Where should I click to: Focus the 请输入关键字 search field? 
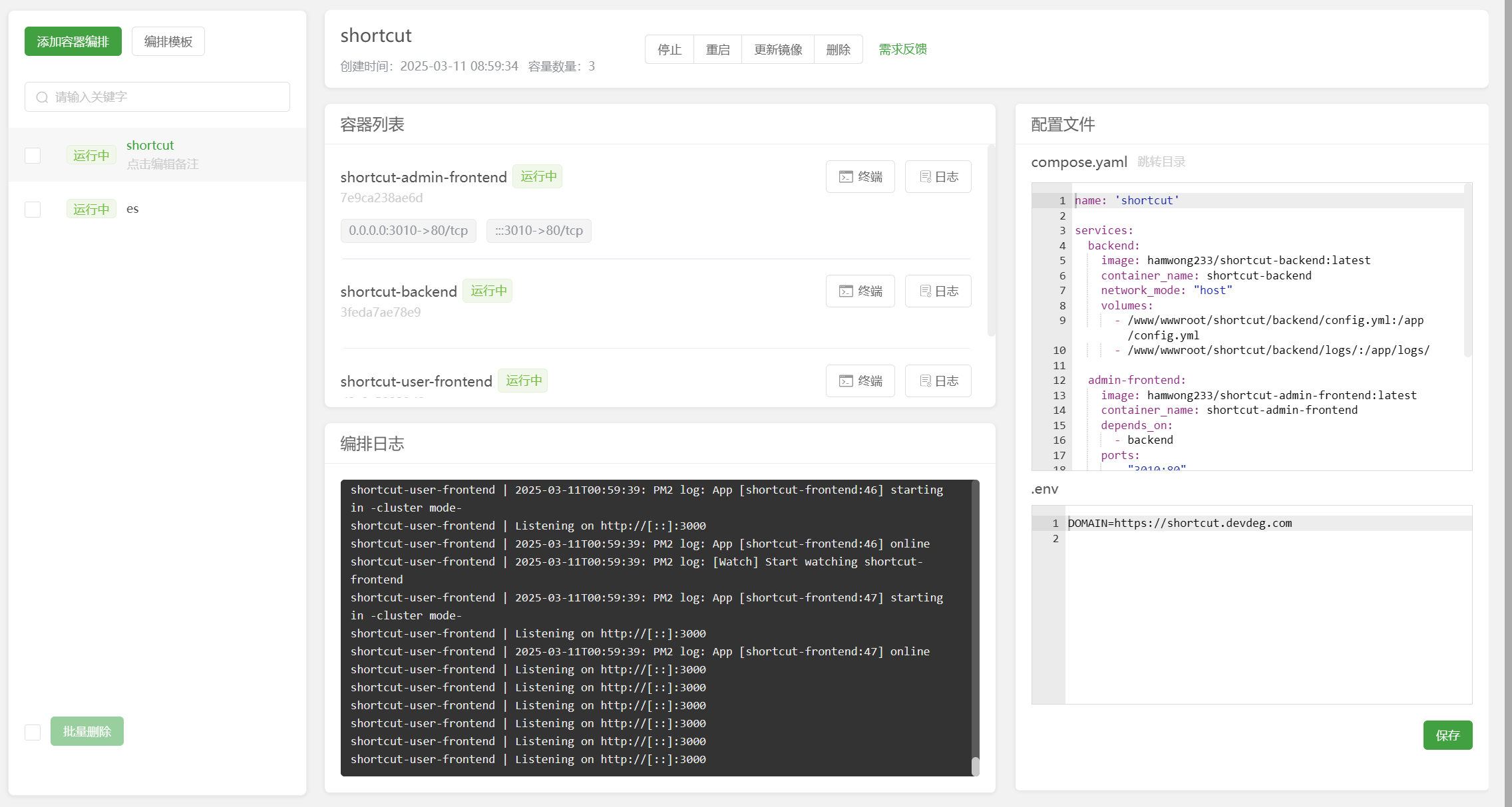pyautogui.click(x=157, y=97)
